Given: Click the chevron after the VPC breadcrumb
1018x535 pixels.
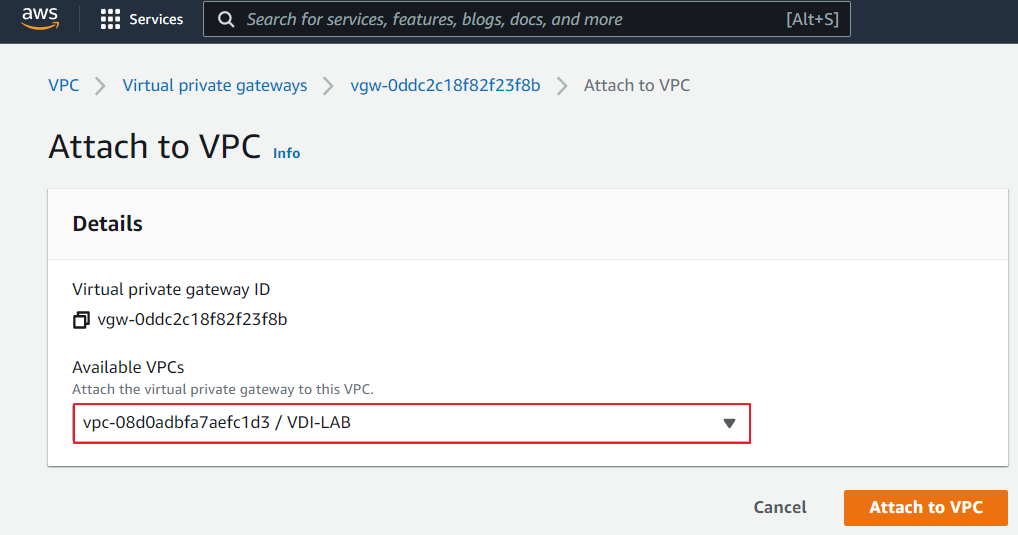Looking at the screenshot, I should pos(100,86).
